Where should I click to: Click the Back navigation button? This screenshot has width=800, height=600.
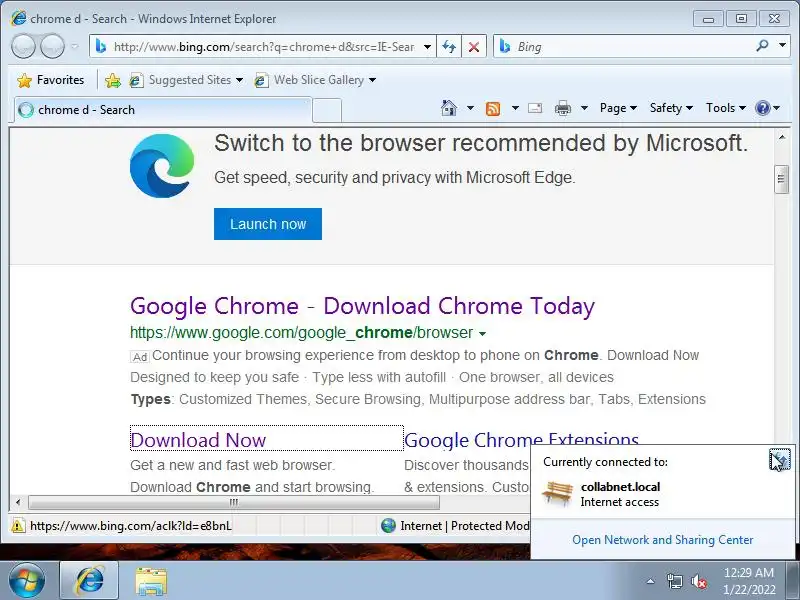[23, 47]
